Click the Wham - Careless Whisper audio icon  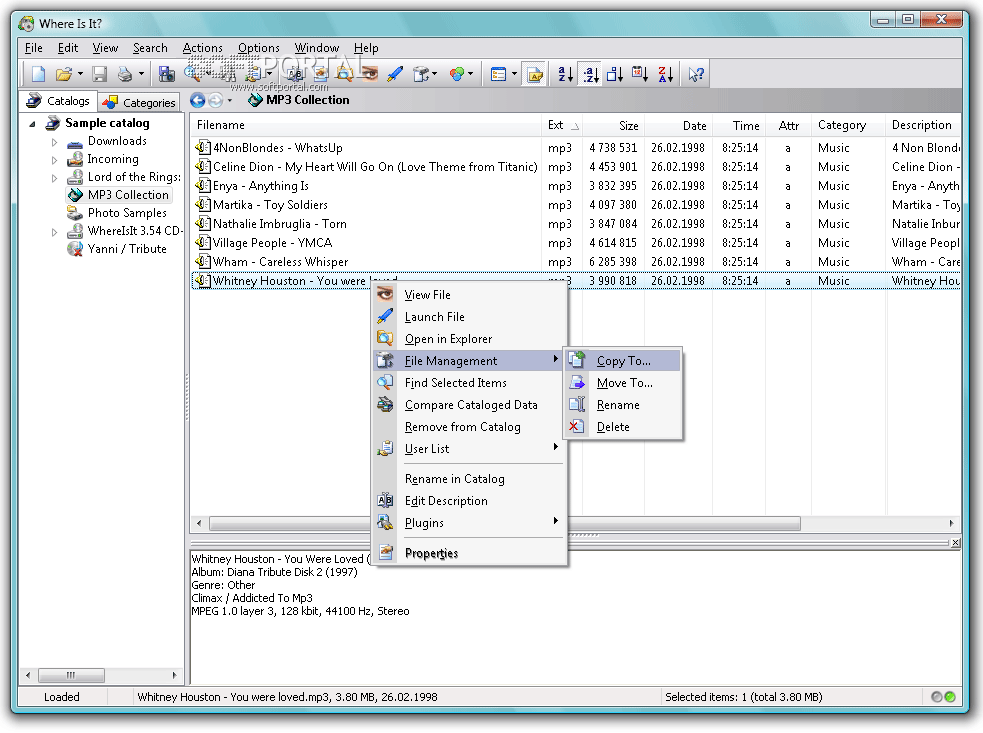(x=202, y=261)
